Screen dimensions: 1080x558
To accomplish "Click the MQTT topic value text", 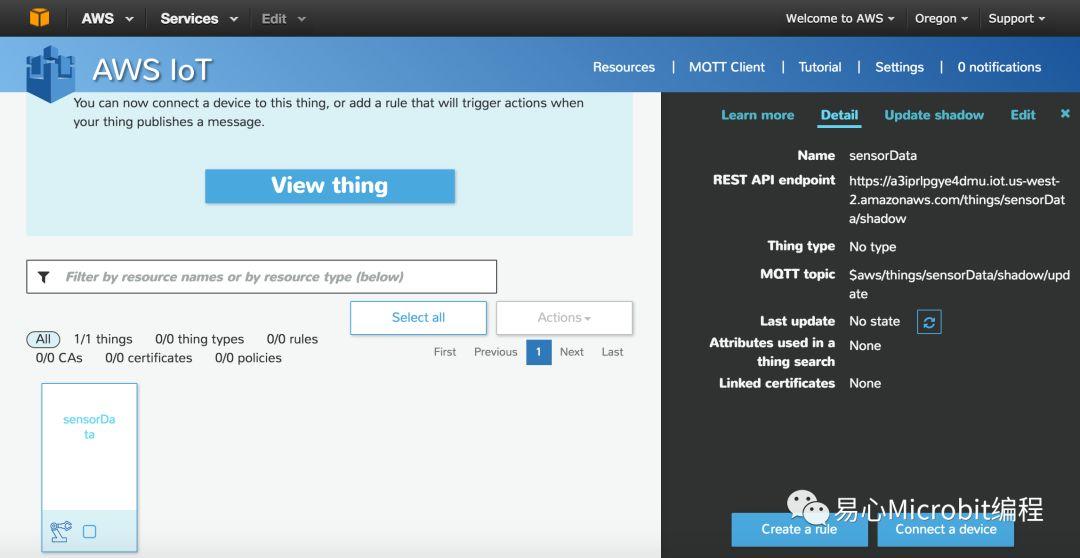I will [959, 285].
